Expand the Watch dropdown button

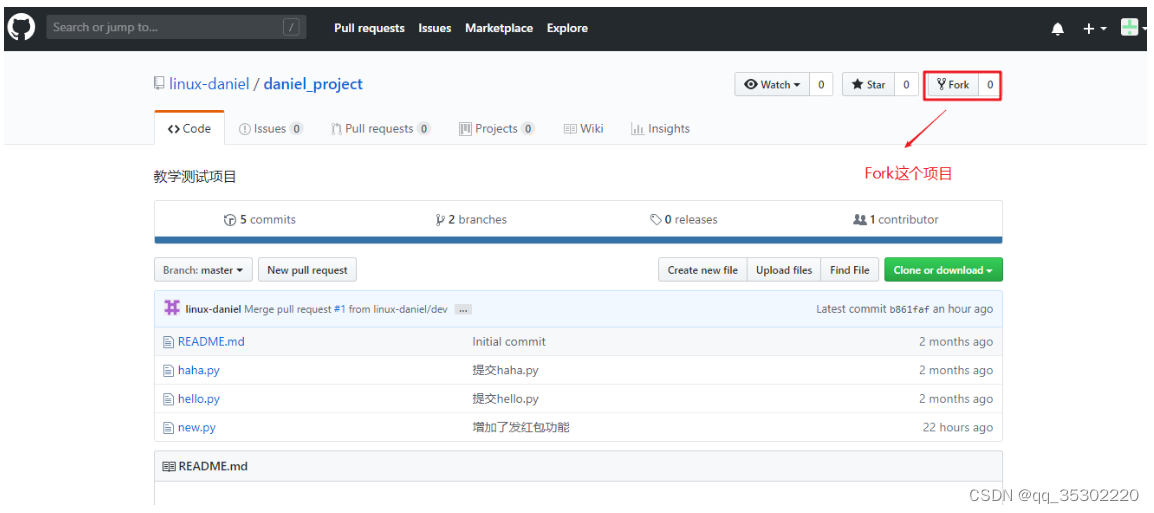[772, 85]
